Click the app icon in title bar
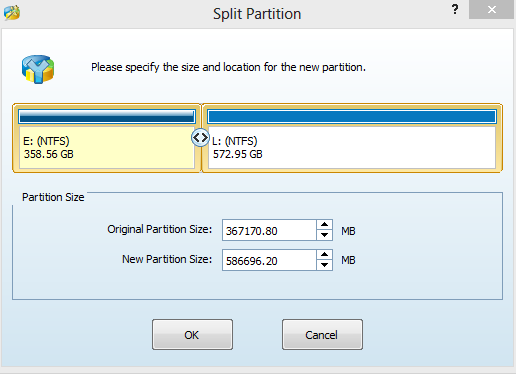This screenshot has width=516, height=374. (x=12, y=13)
